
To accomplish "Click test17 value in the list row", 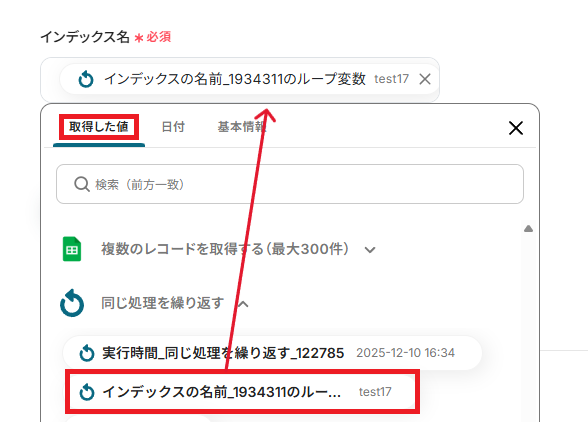I will 375,392.
